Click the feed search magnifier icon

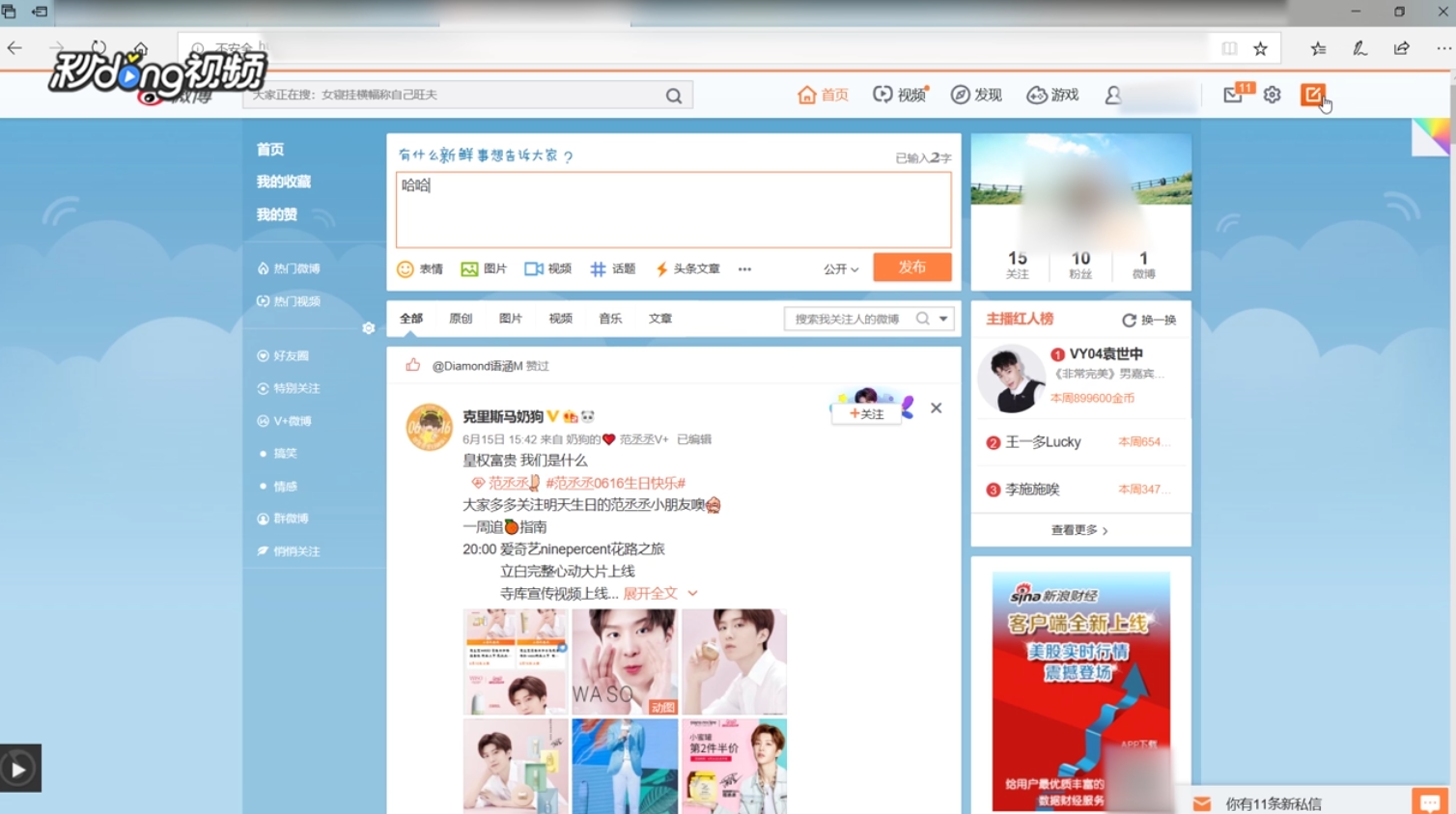point(923,319)
